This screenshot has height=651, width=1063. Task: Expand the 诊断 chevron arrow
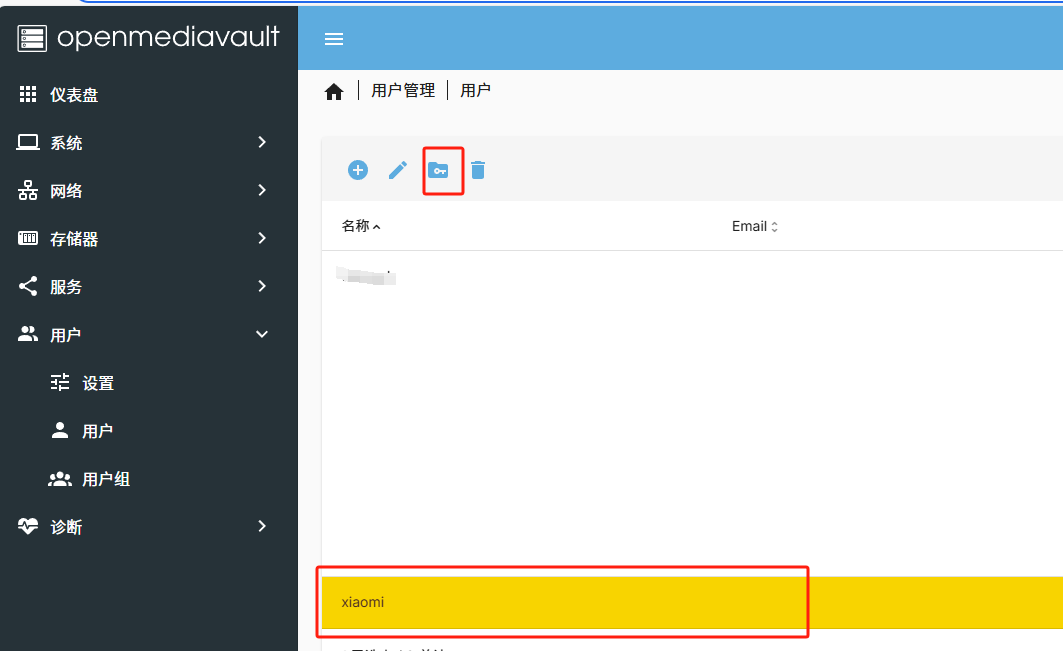point(262,526)
